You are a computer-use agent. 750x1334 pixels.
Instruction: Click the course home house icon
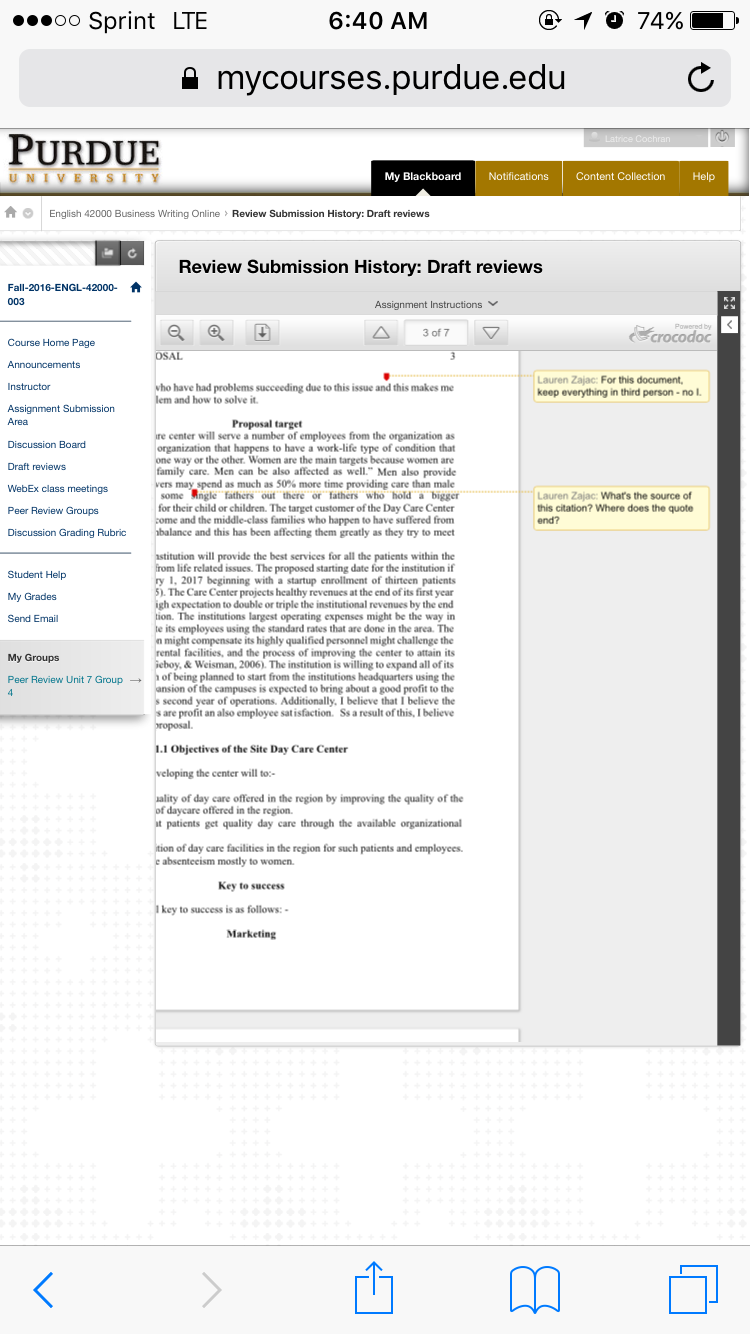tap(136, 288)
